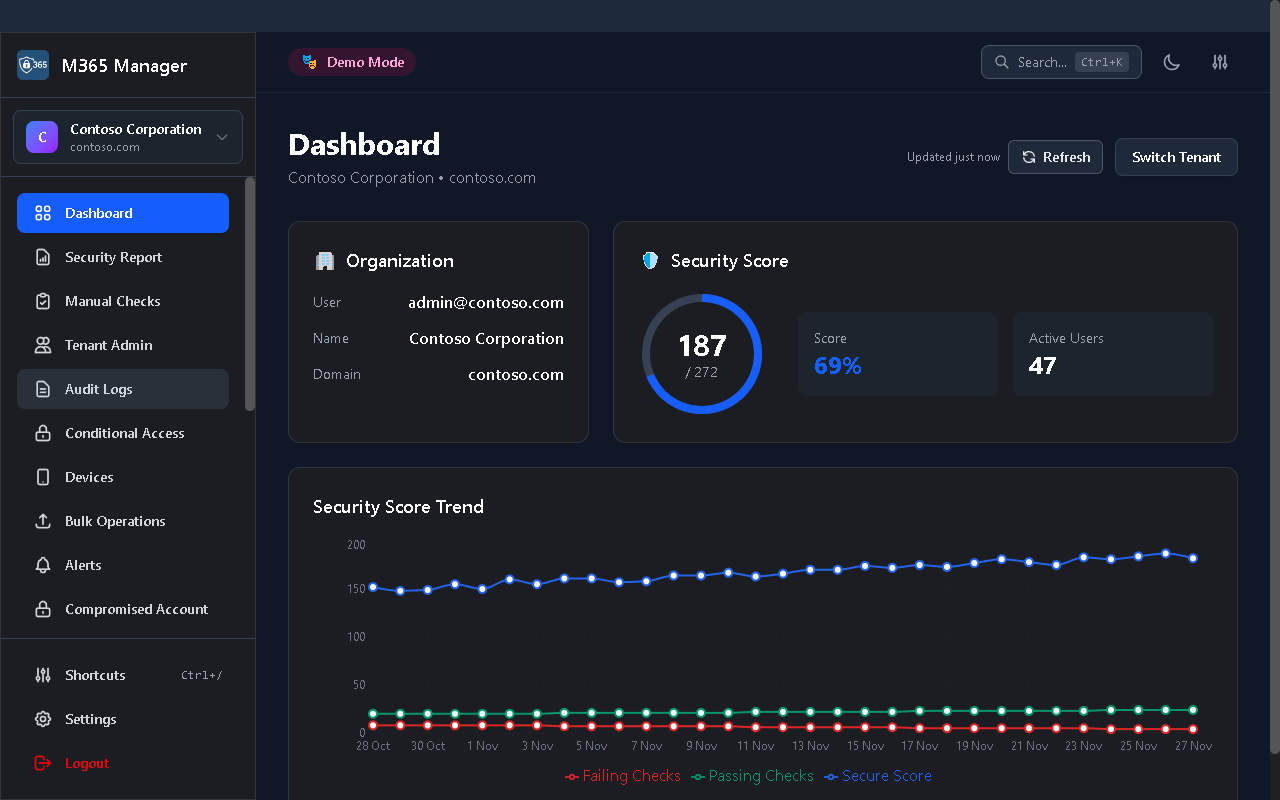This screenshot has width=1280, height=800.
Task: Open the Shortcuts panel
Action: pos(94,675)
